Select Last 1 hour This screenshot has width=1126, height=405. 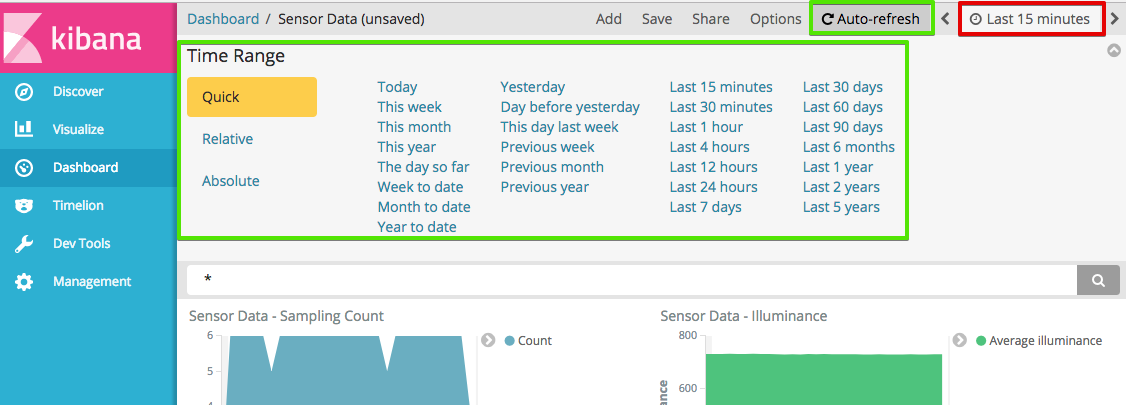(707, 127)
